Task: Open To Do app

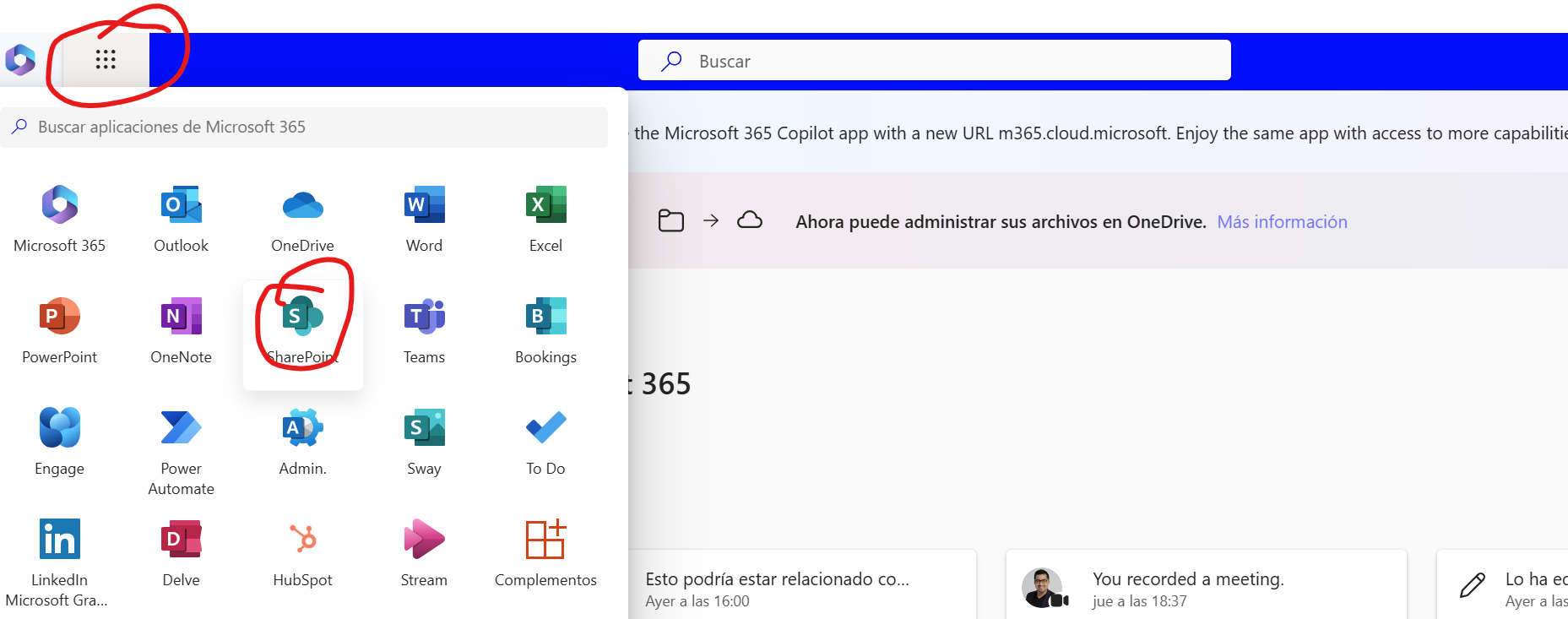Action: point(546,443)
